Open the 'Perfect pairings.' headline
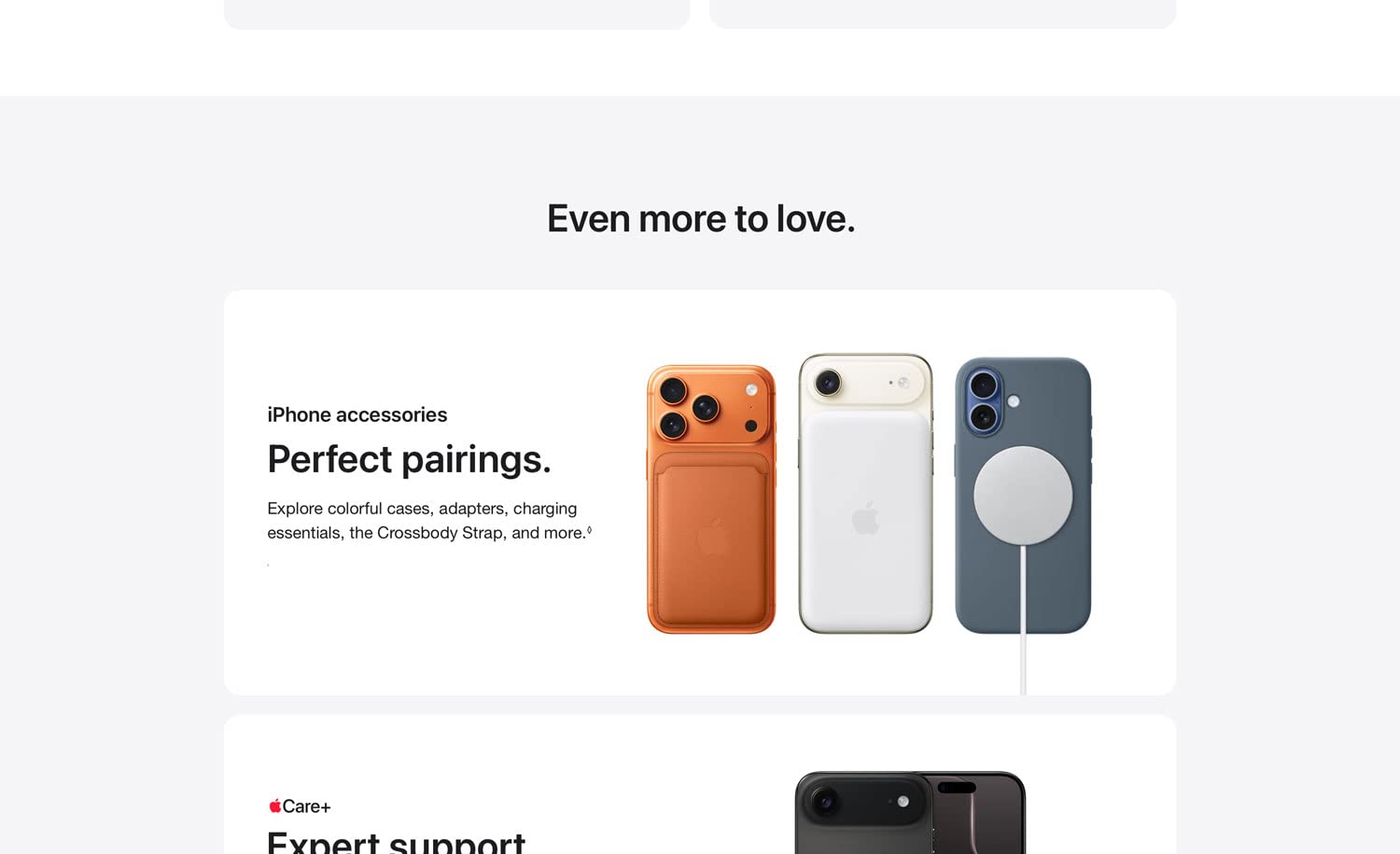 point(409,459)
